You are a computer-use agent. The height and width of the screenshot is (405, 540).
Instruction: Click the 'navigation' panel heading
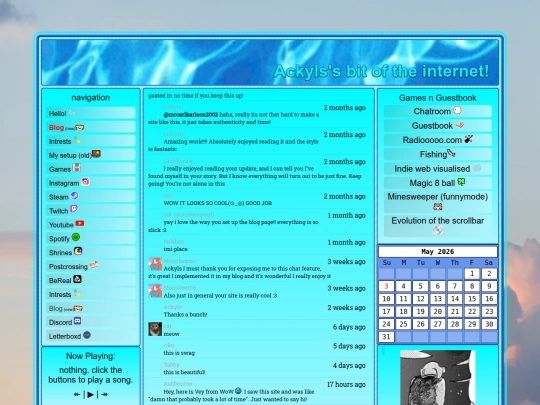[91, 97]
